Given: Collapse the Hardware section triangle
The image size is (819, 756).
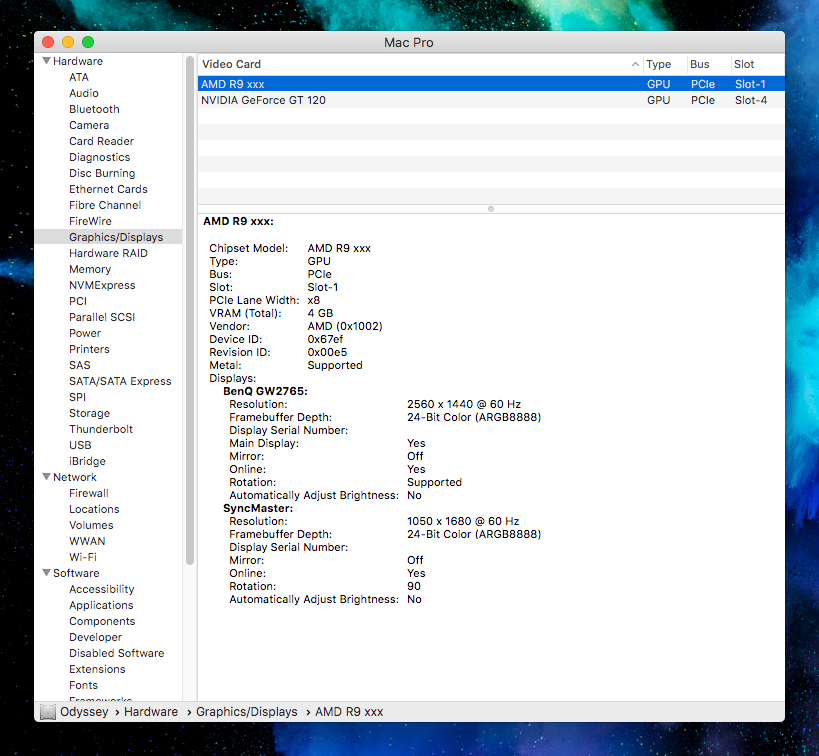Looking at the screenshot, I should click(46, 61).
